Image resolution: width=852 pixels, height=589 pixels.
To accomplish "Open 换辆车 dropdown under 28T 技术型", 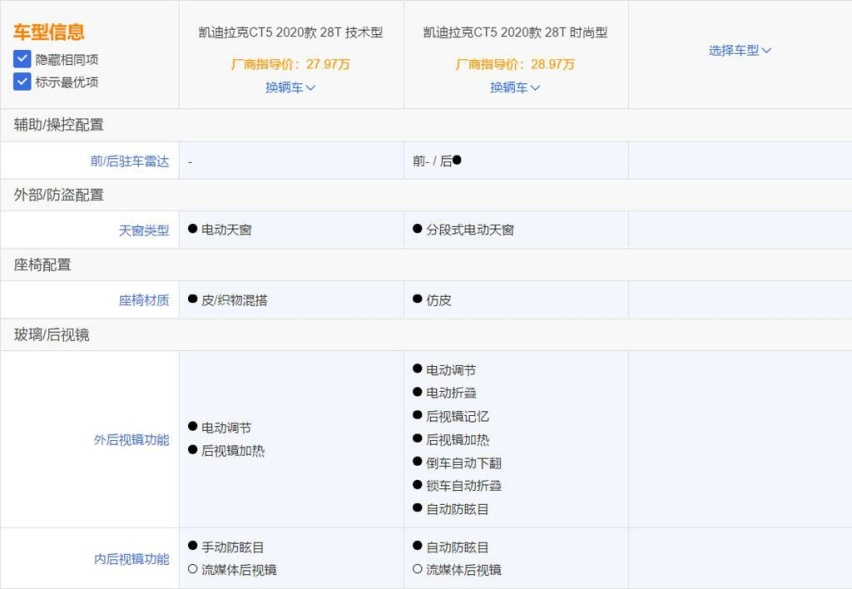I will [290, 87].
